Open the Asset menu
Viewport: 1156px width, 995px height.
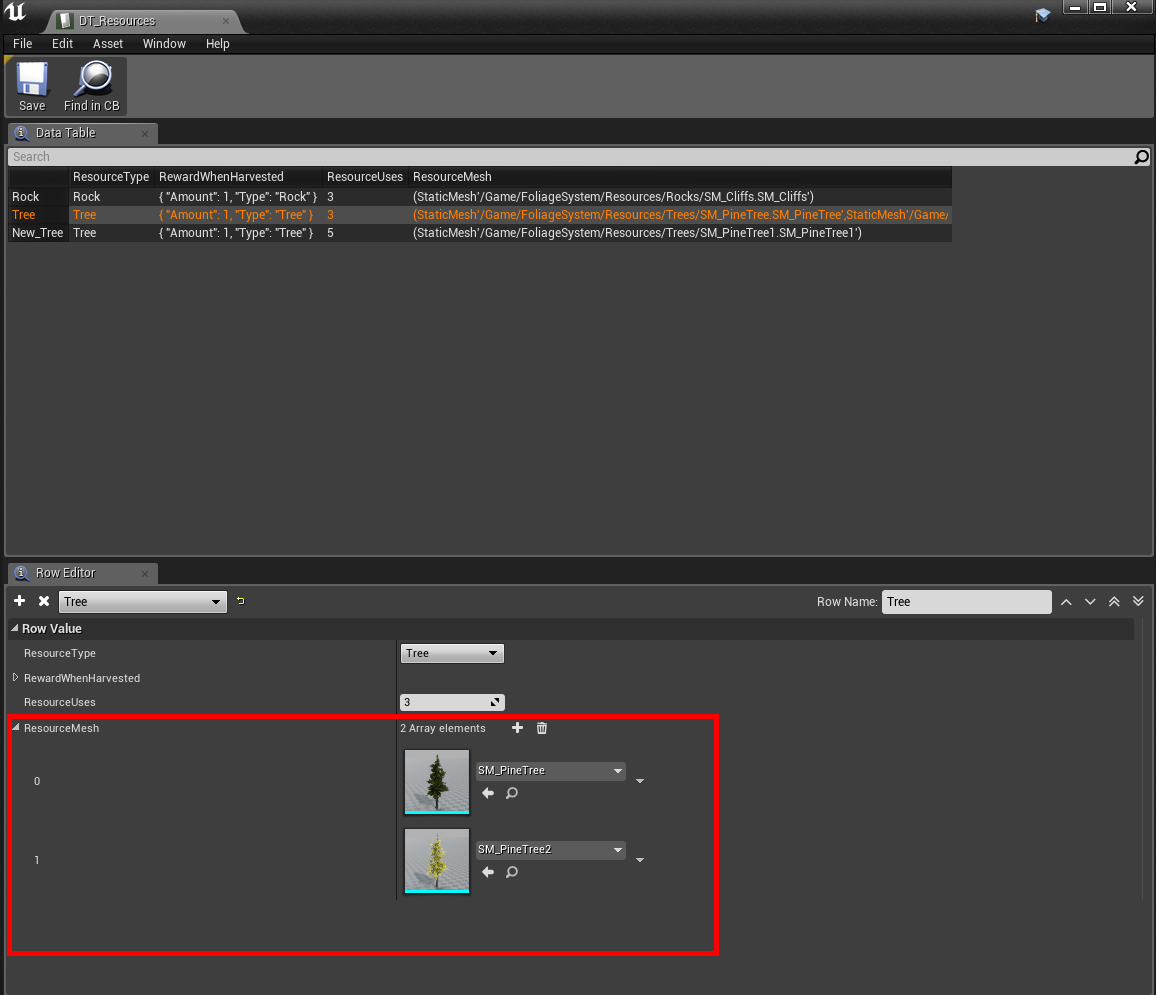(x=108, y=44)
